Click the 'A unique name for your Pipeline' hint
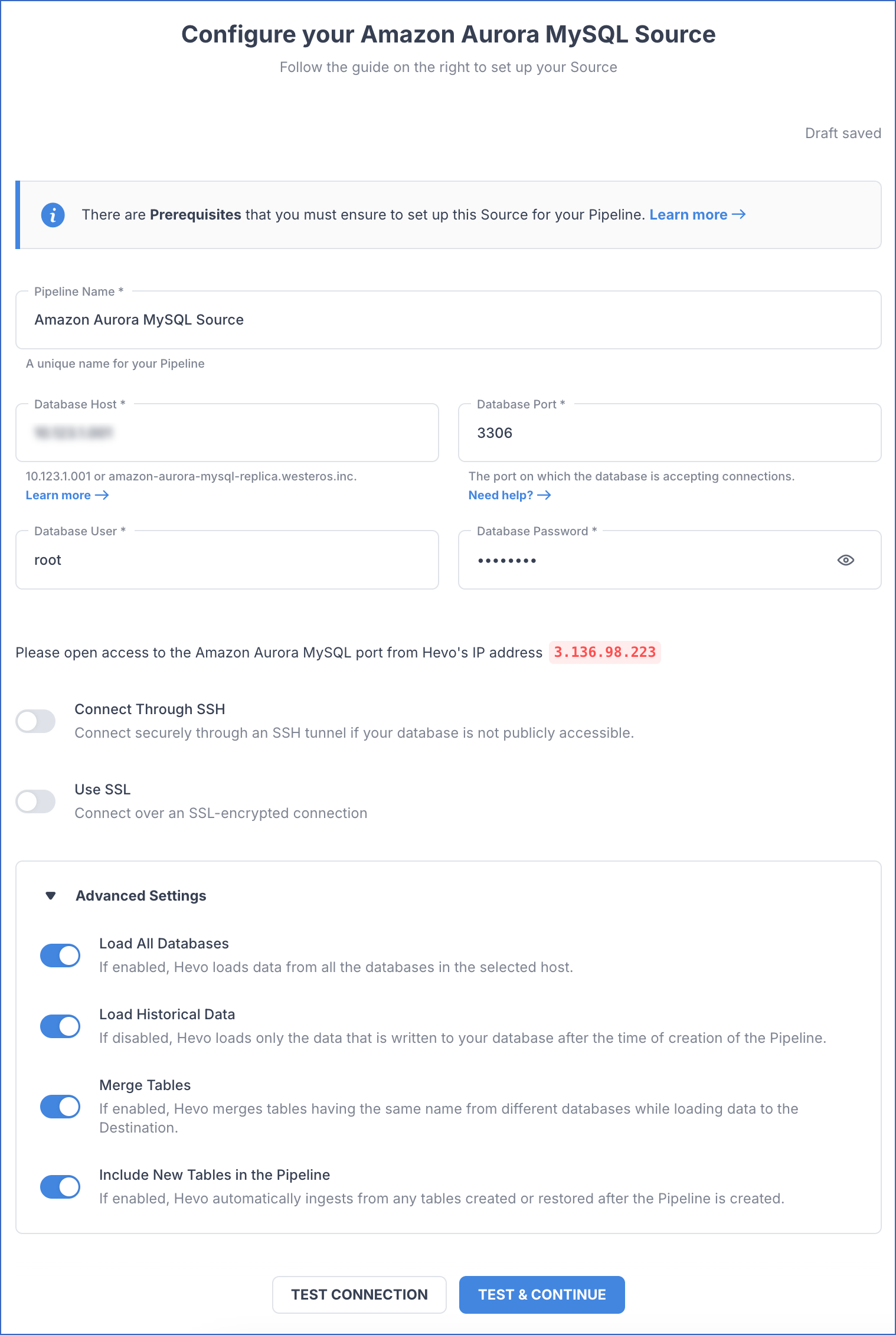896x1335 pixels. point(115,364)
